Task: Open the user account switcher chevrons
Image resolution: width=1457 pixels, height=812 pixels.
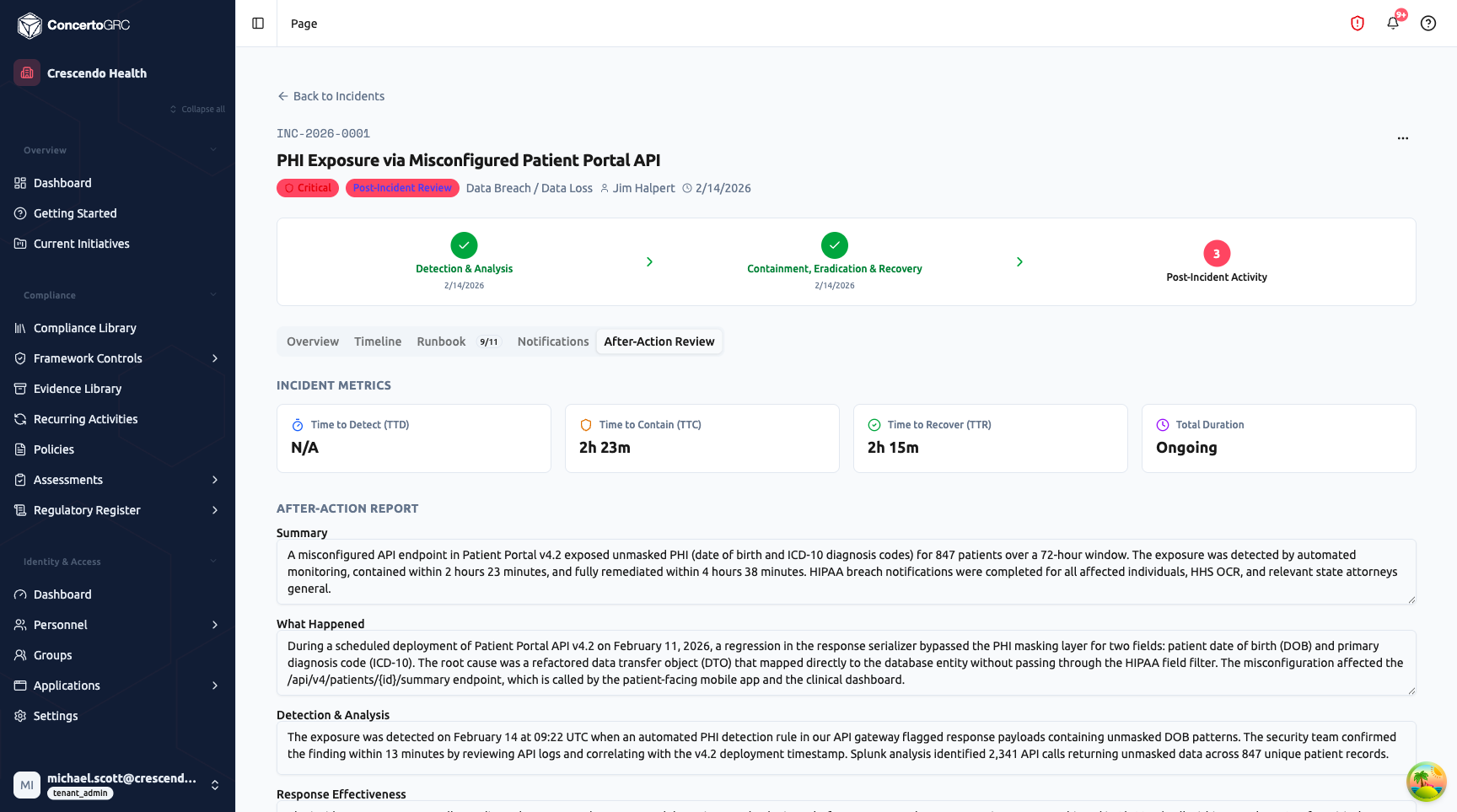Action: coord(215,785)
